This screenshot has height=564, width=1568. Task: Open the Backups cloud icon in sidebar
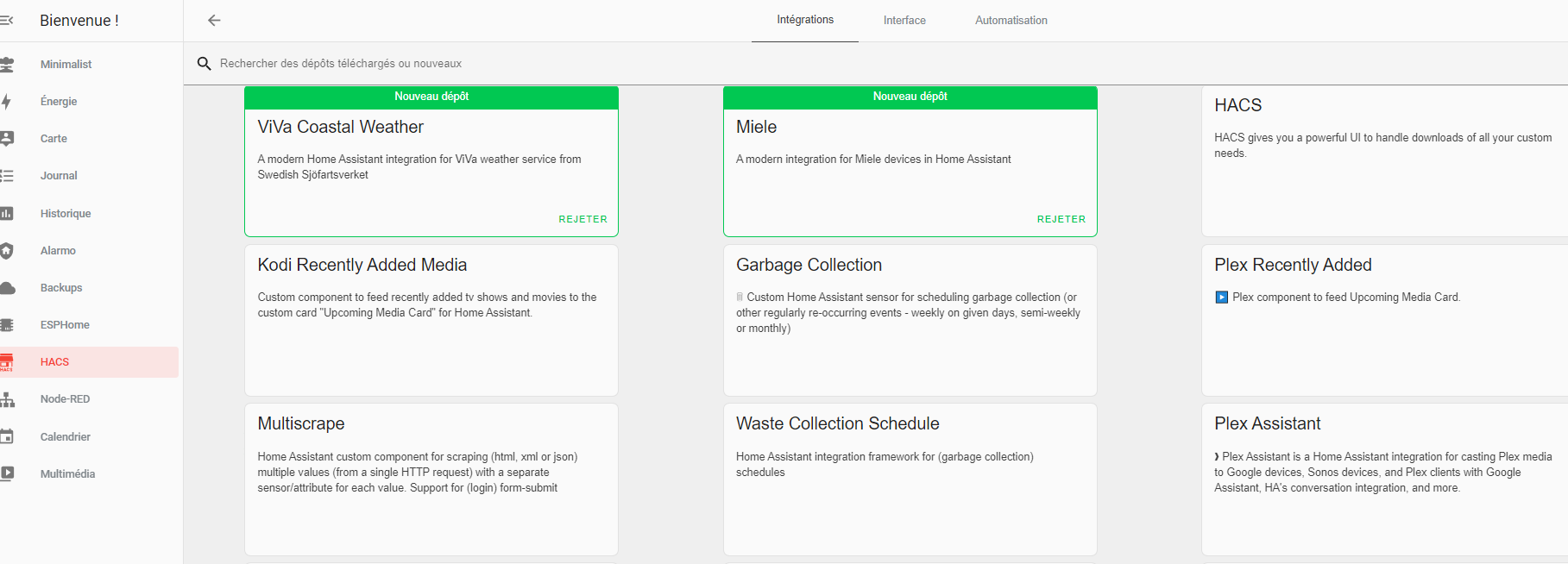(x=7, y=288)
